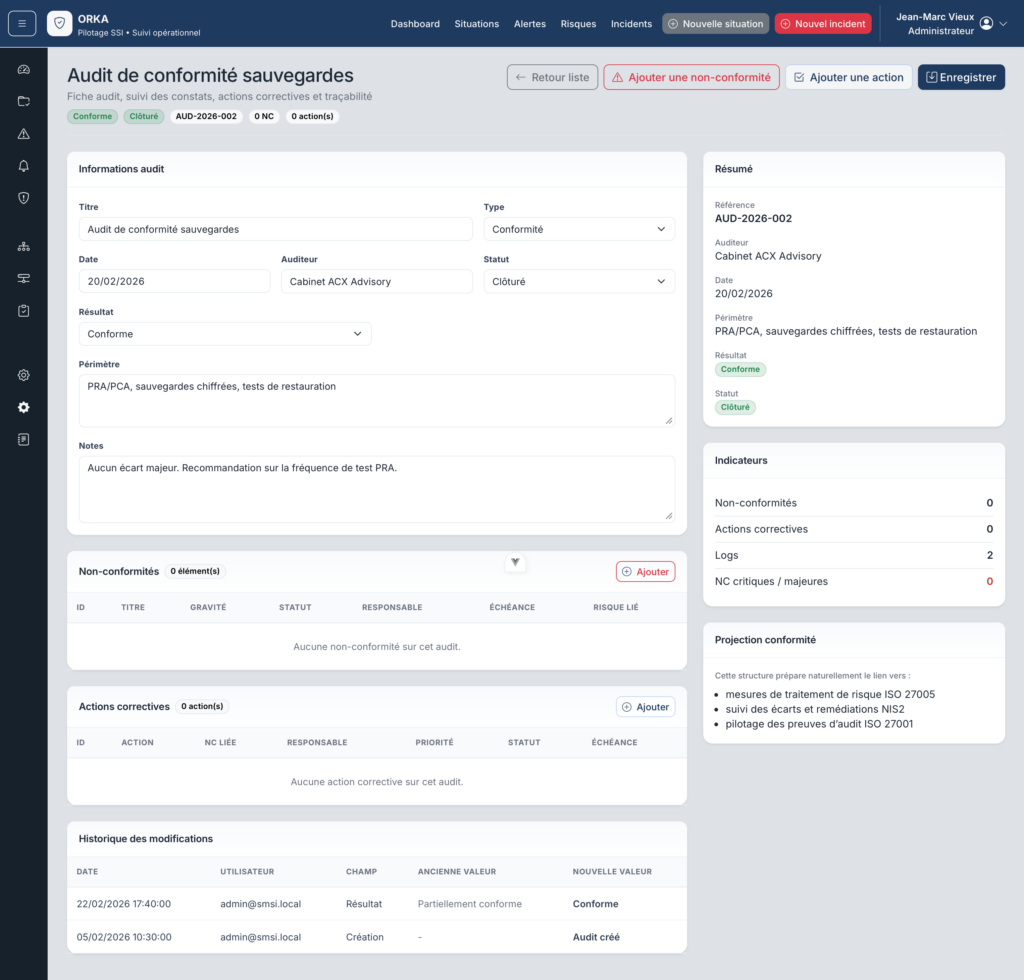Image resolution: width=1024 pixels, height=980 pixels.
Task: Click the 0 action(s) header badge
Action: coord(312,116)
